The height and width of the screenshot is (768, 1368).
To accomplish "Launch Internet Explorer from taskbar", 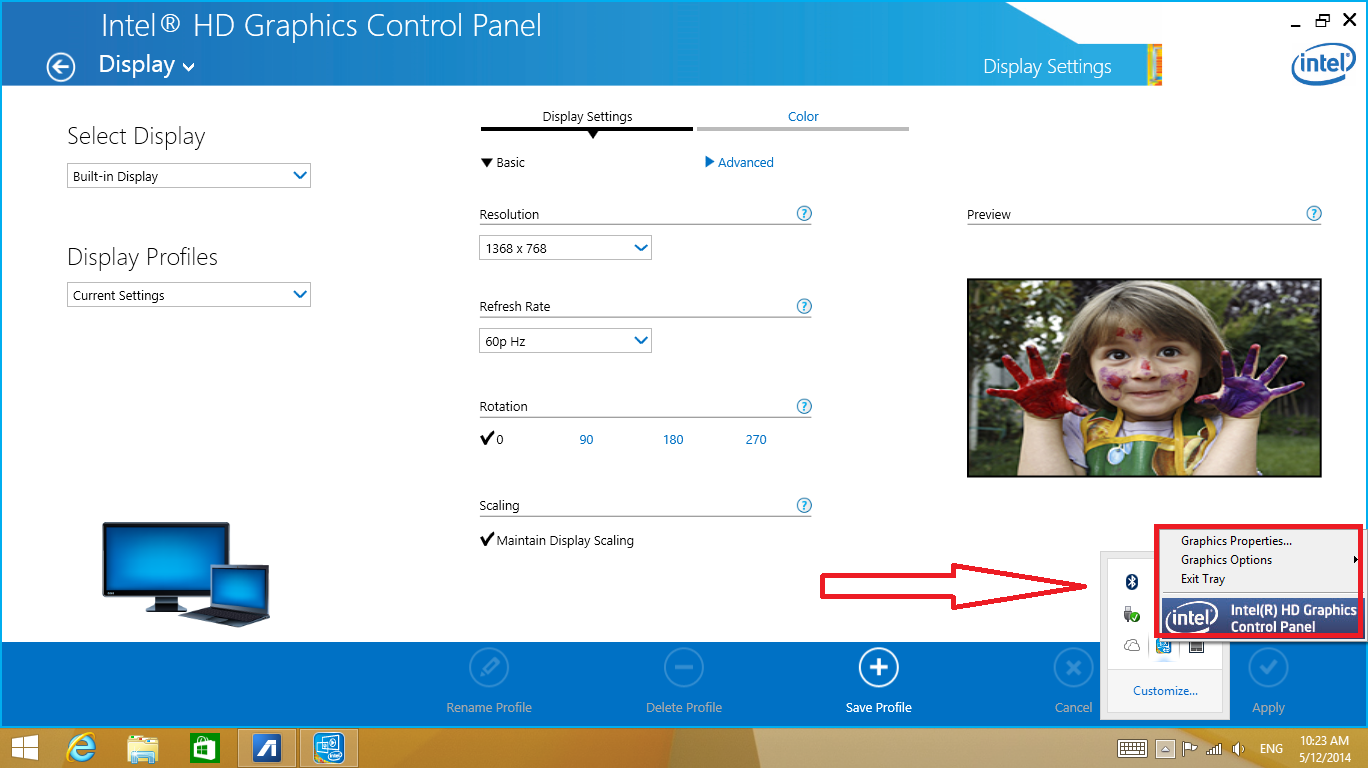I will tap(81, 747).
